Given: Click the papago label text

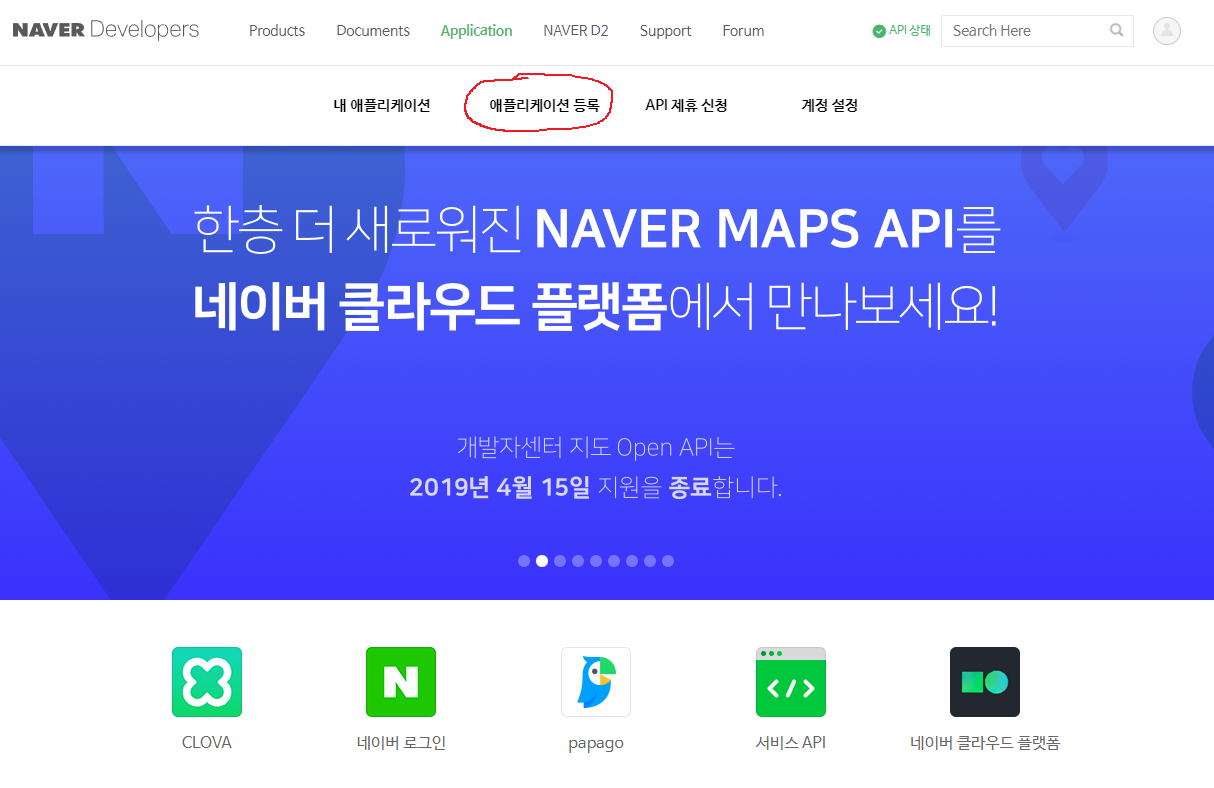Looking at the screenshot, I should [596, 744].
